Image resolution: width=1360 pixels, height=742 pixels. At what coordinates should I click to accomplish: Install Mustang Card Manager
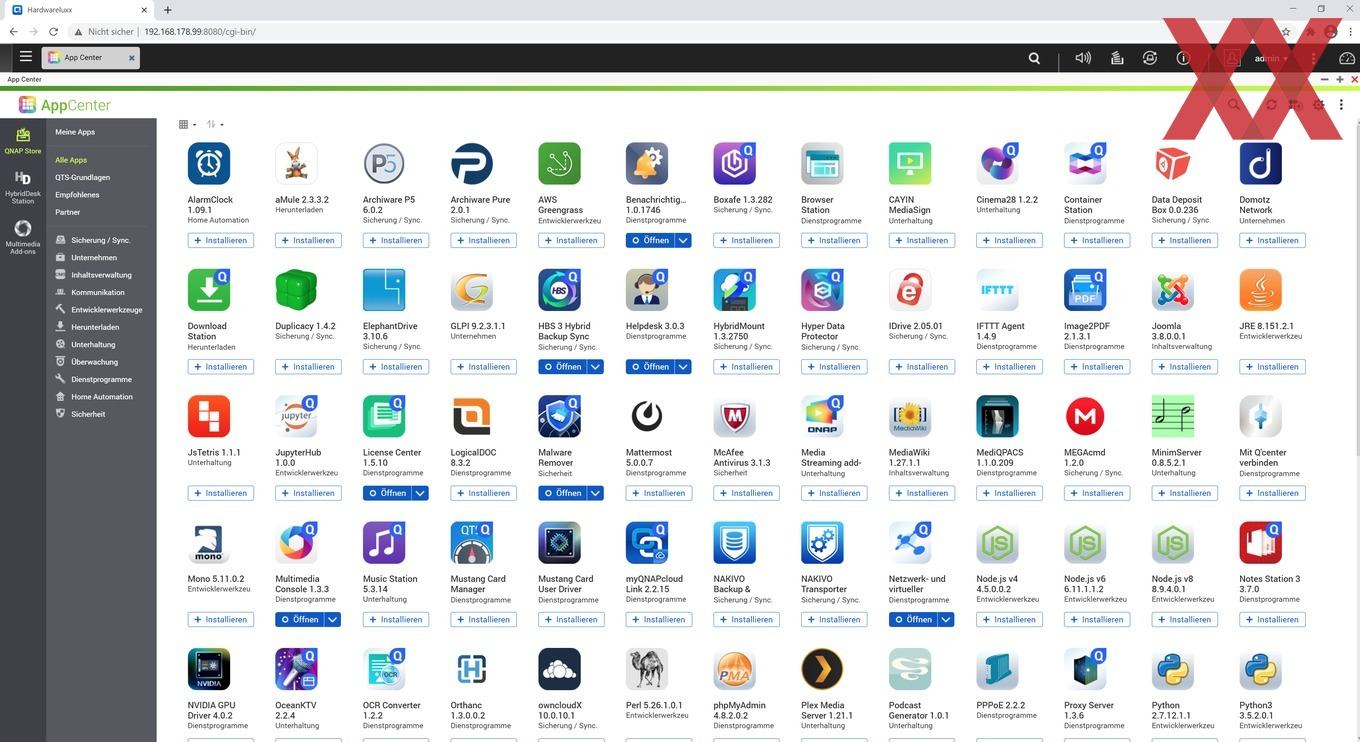tap(484, 620)
